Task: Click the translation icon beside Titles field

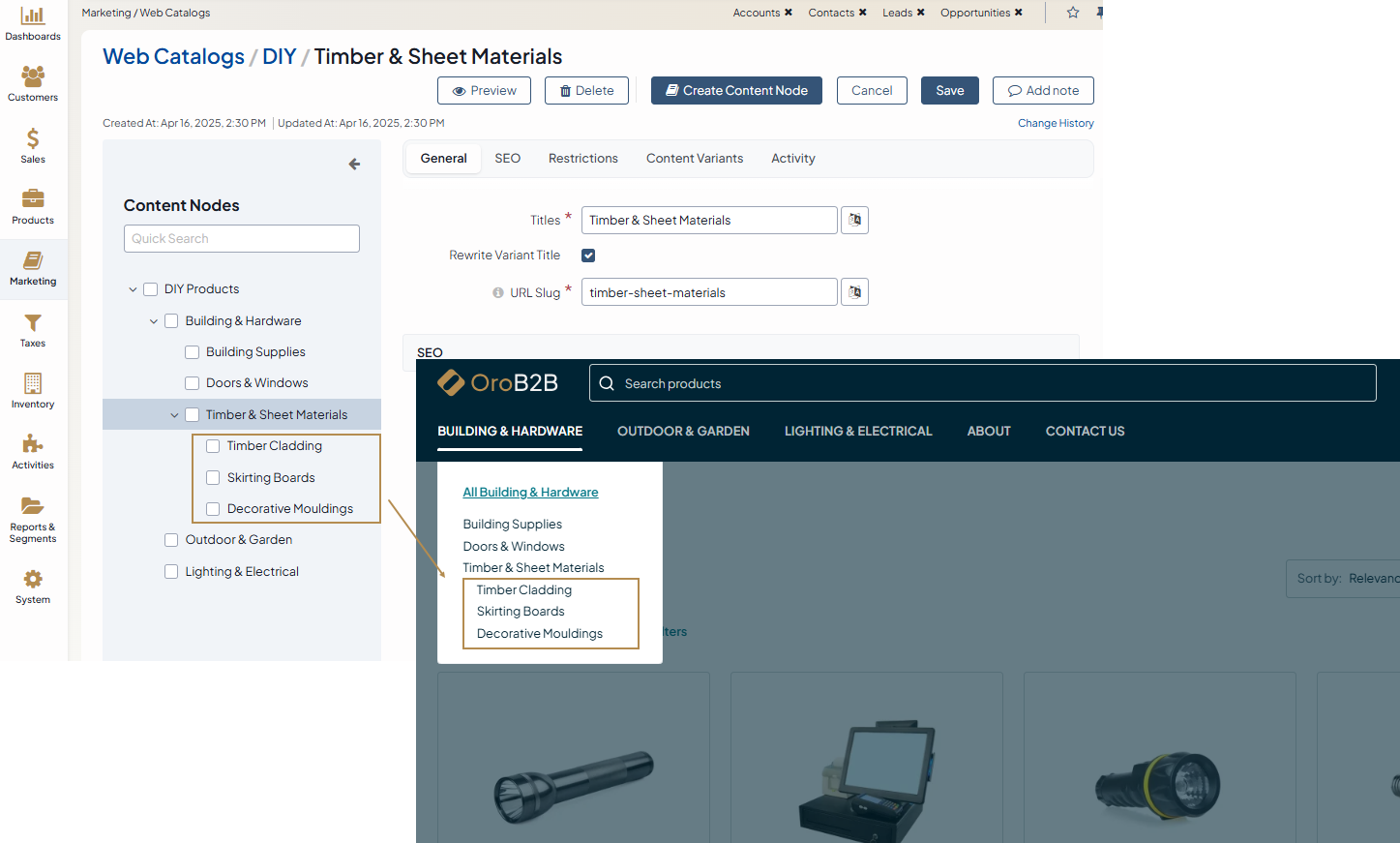Action: click(x=854, y=220)
